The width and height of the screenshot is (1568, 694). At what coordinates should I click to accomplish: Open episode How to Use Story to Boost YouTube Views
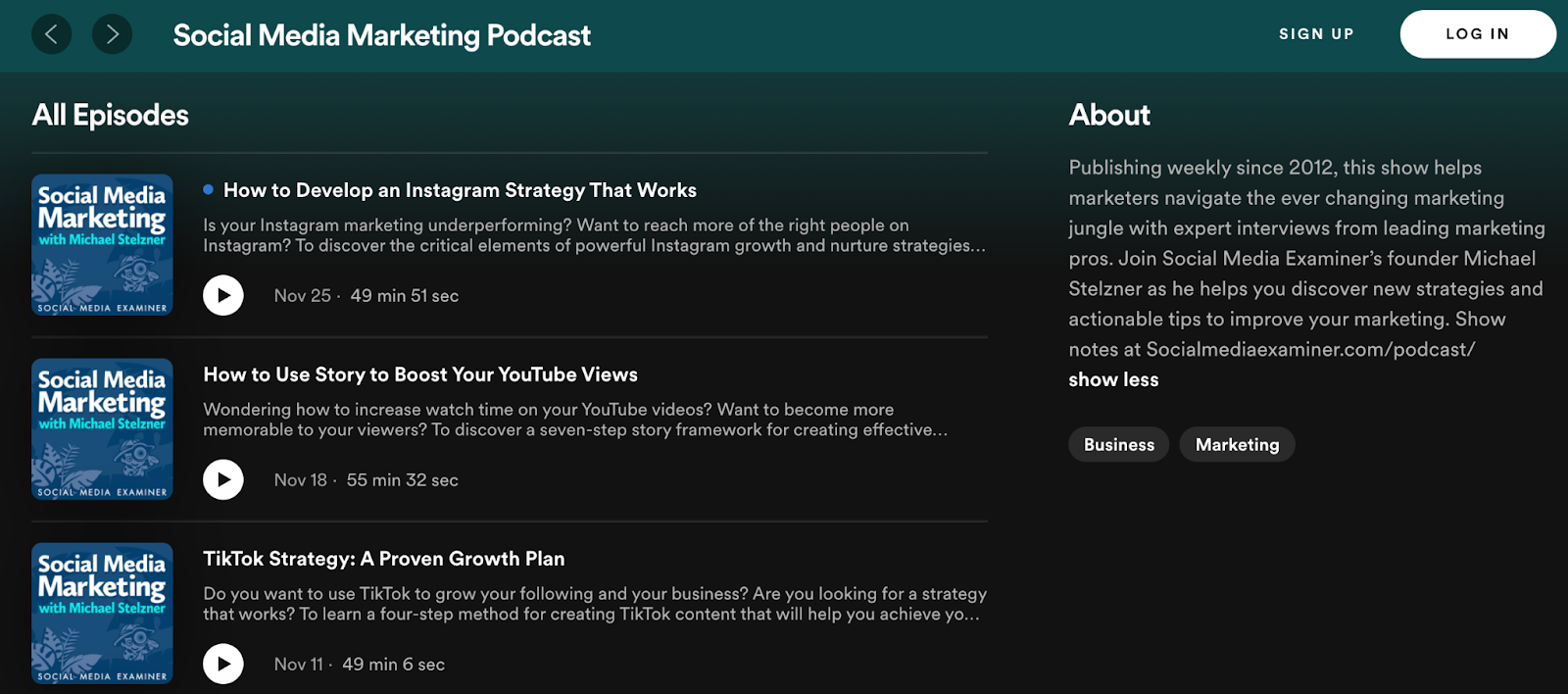point(420,374)
